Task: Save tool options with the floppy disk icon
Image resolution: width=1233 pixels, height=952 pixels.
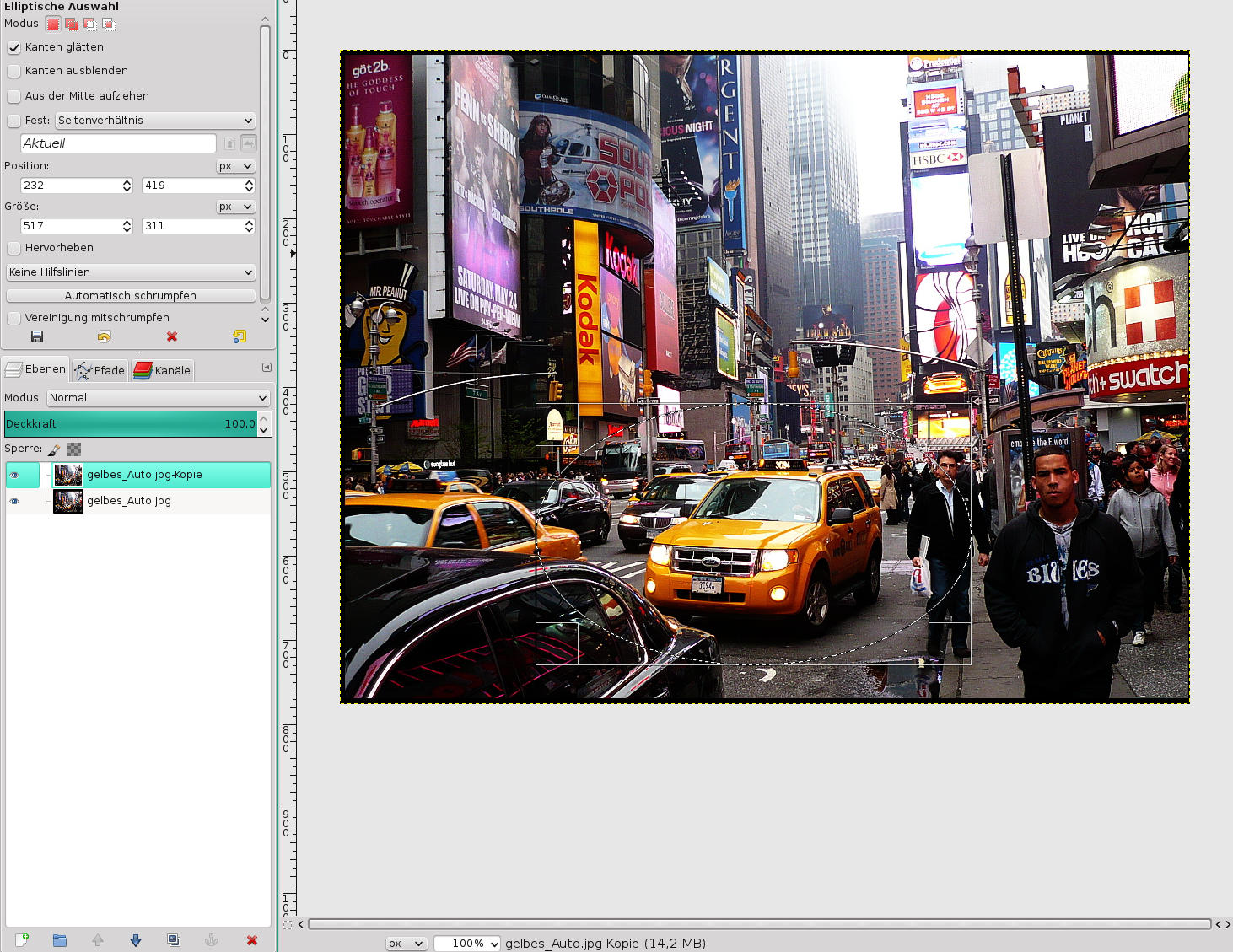Action: pyautogui.click(x=36, y=336)
